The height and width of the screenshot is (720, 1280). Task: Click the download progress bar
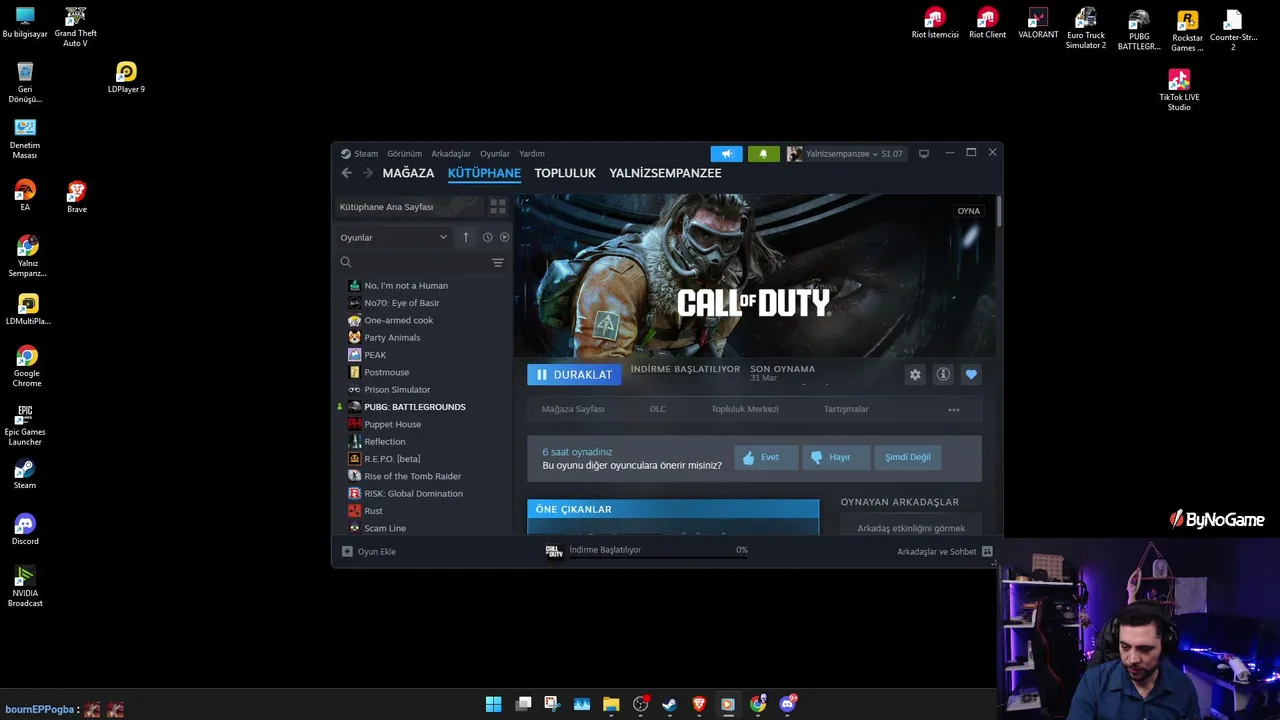click(659, 557)
